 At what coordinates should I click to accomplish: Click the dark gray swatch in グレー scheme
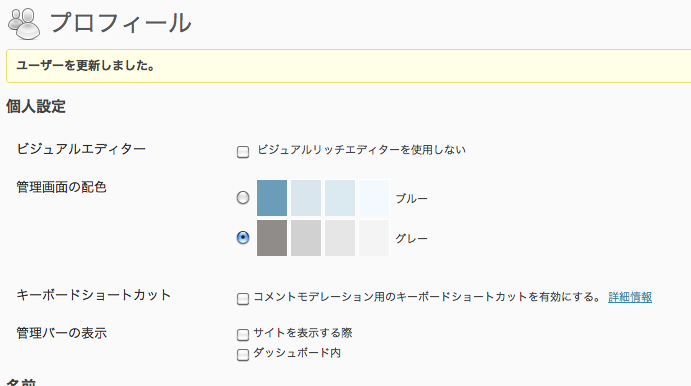[x=272, y=238]
